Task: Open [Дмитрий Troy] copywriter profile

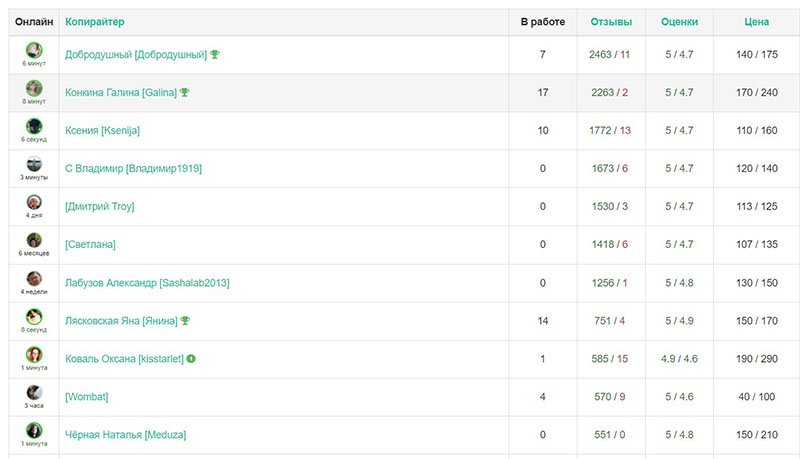Action: coord(99,207)
